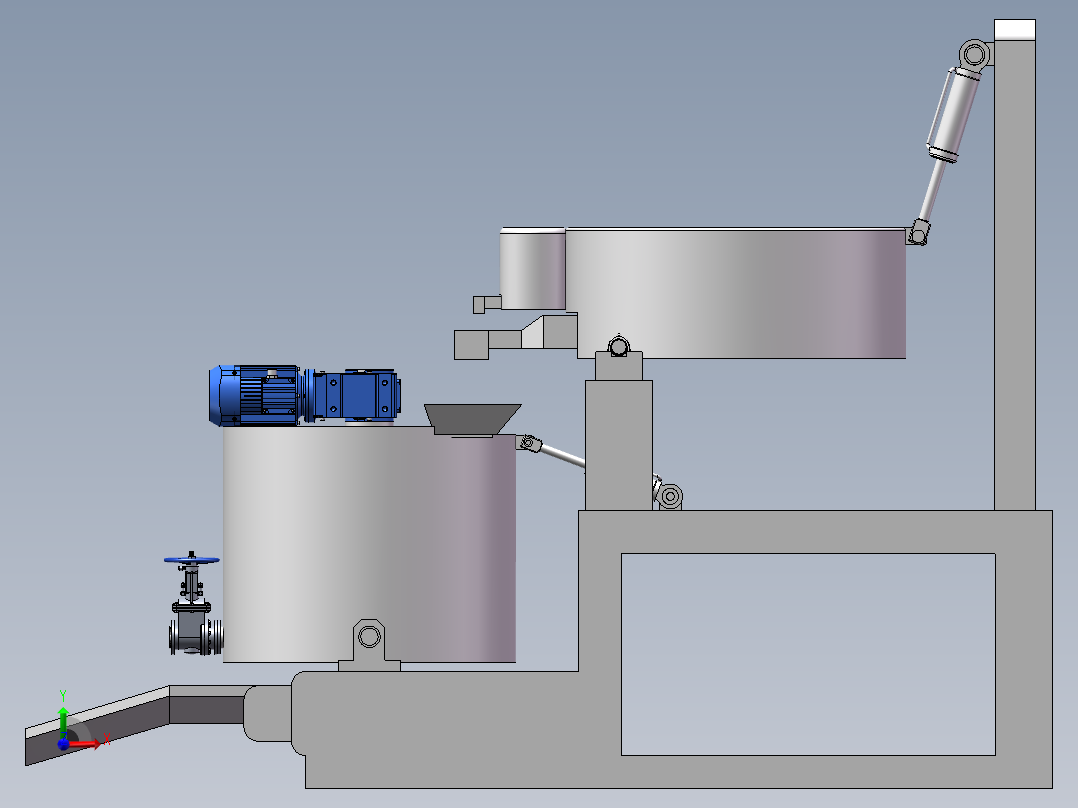
Task: Click the top clevis eye of hydraulic cylinder
Action: (x=975, y=54)
